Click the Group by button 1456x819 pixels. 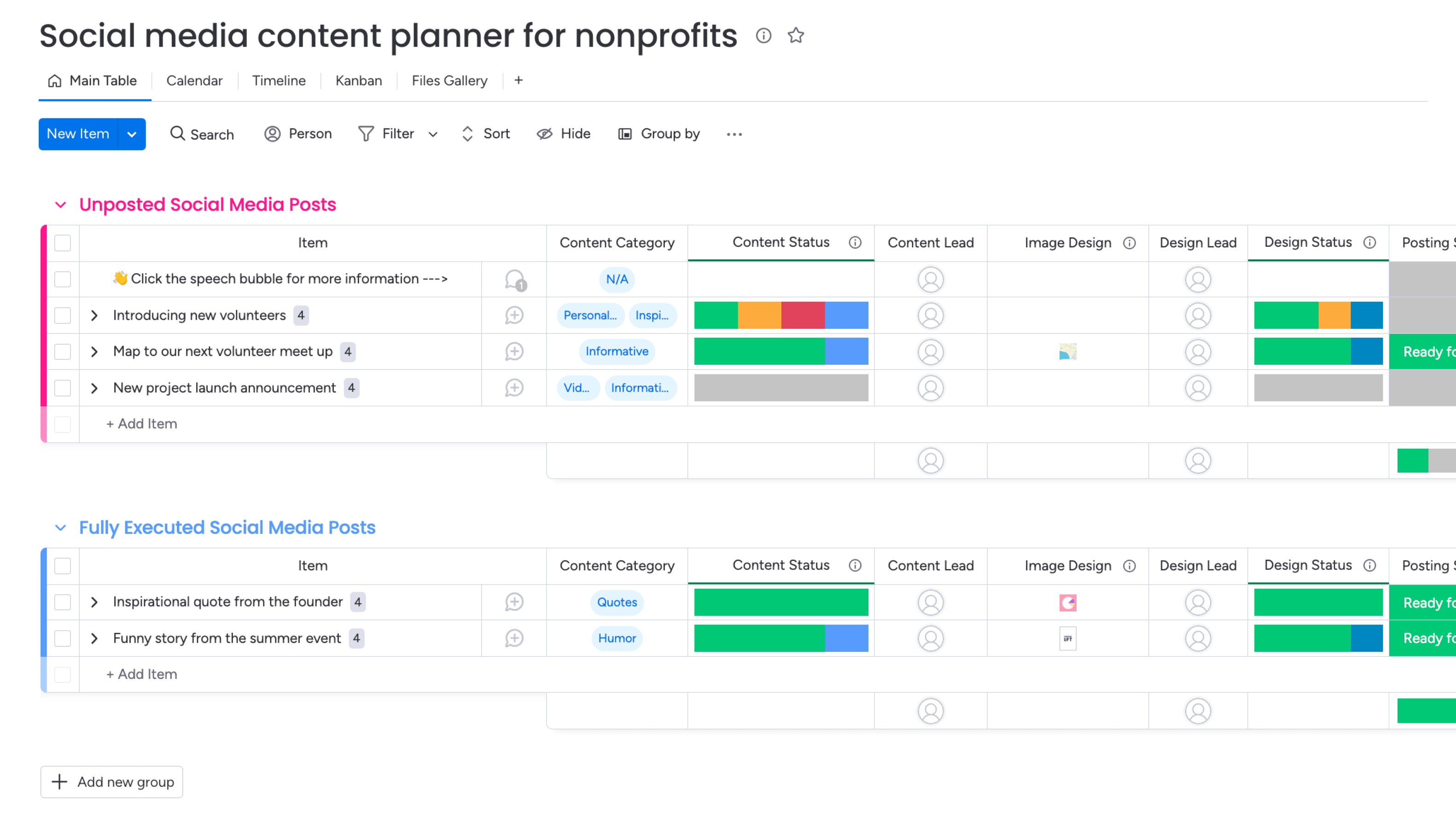tap(659, 134)
